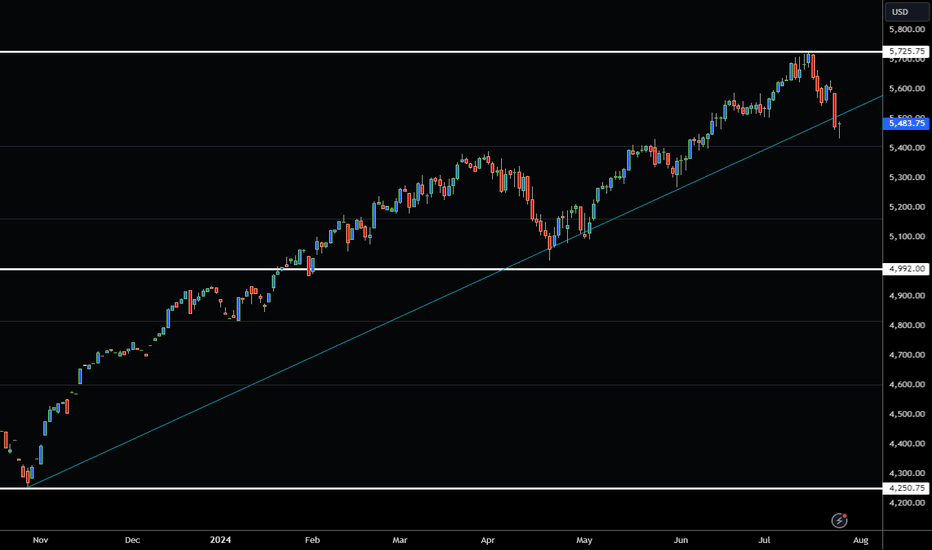Click the 4,600.00 price axis label
This screenshot has height=550, width=932.
pyautogui.click(x=906, y=385)
